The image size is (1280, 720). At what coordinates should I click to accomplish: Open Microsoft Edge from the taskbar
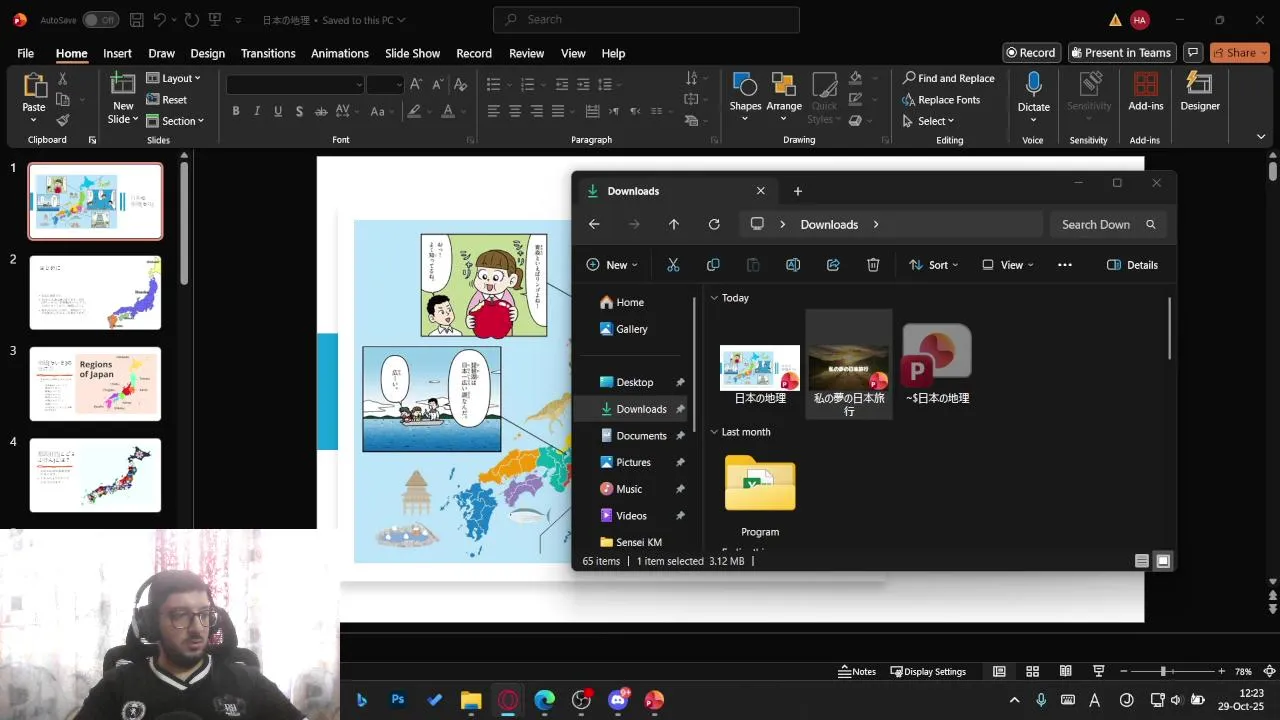click(x=544, y=700)
